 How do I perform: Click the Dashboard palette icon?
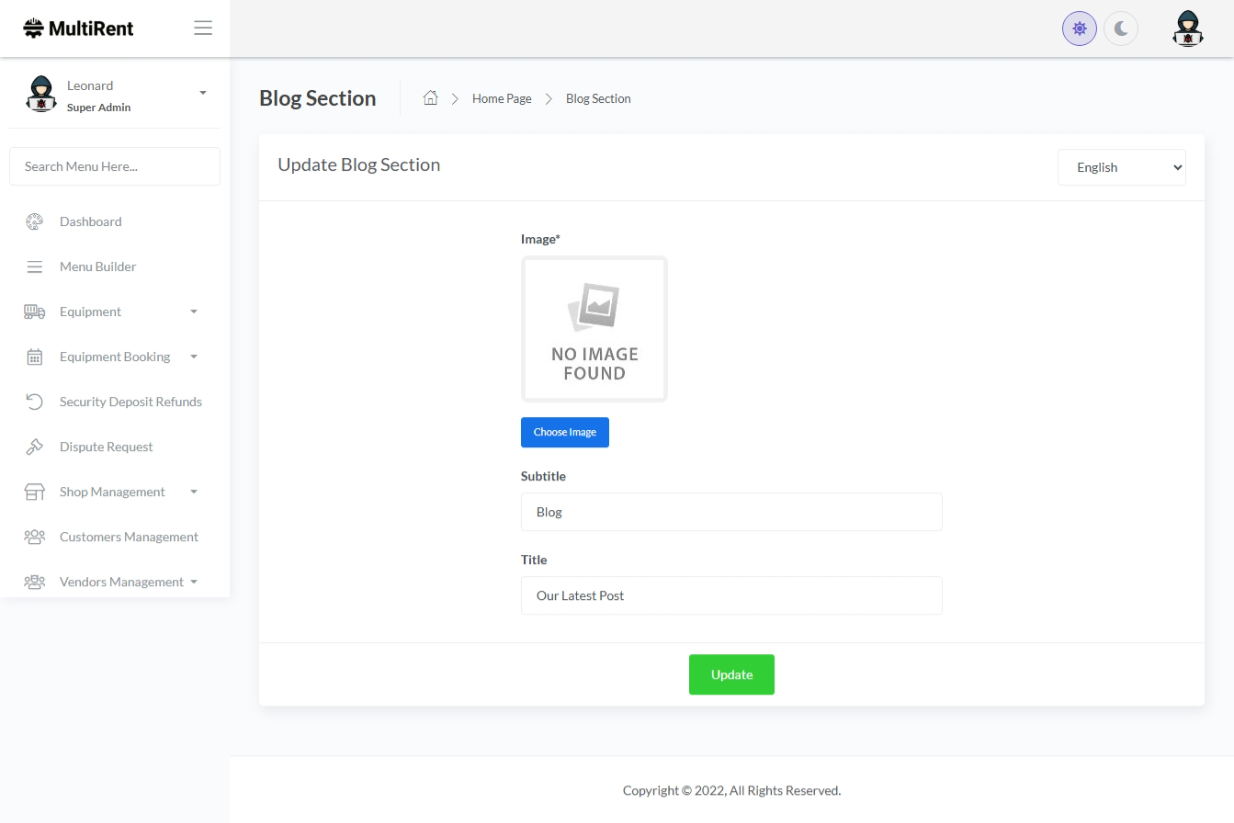tap(34, 222)
